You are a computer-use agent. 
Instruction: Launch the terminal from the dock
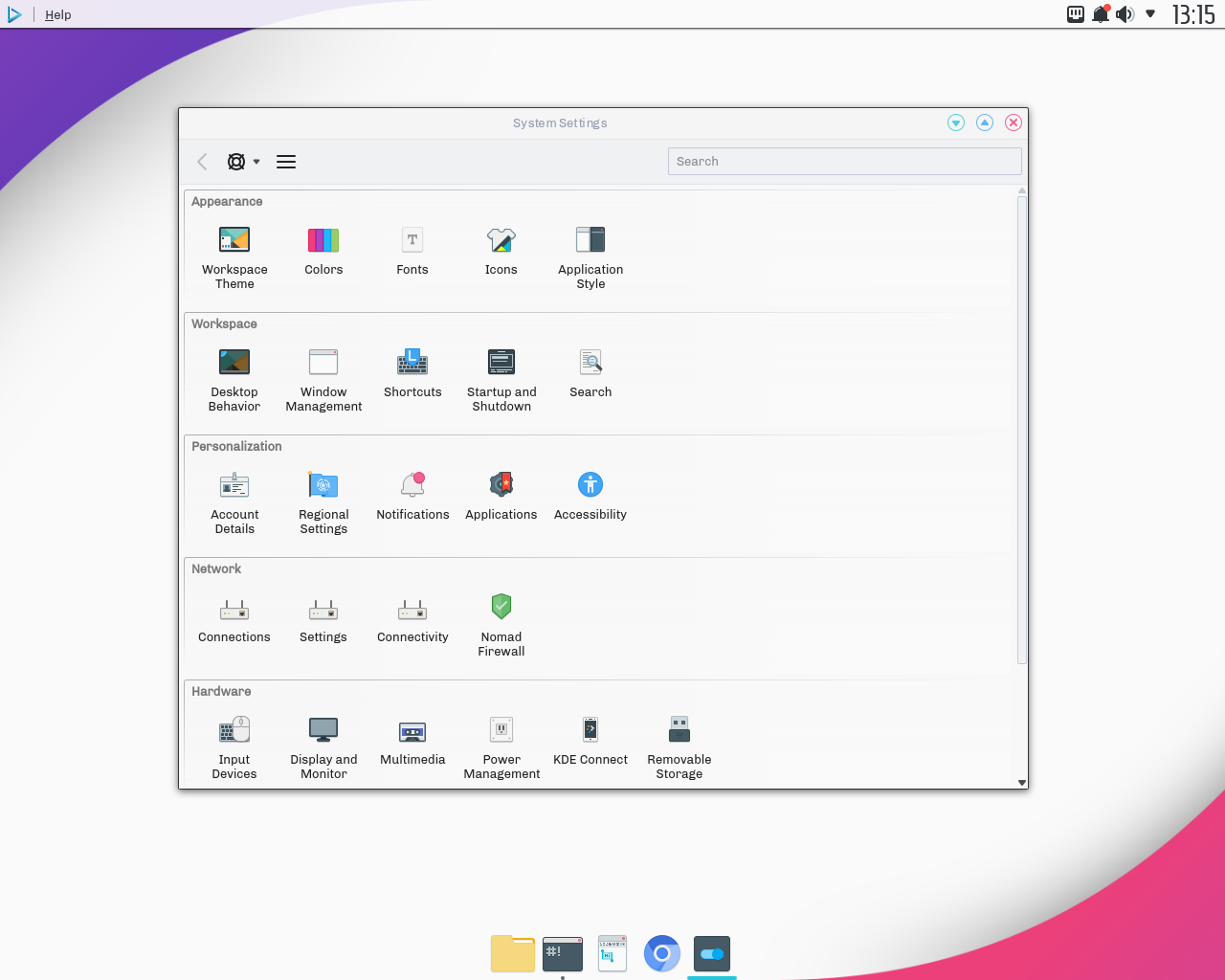[563, 954]
